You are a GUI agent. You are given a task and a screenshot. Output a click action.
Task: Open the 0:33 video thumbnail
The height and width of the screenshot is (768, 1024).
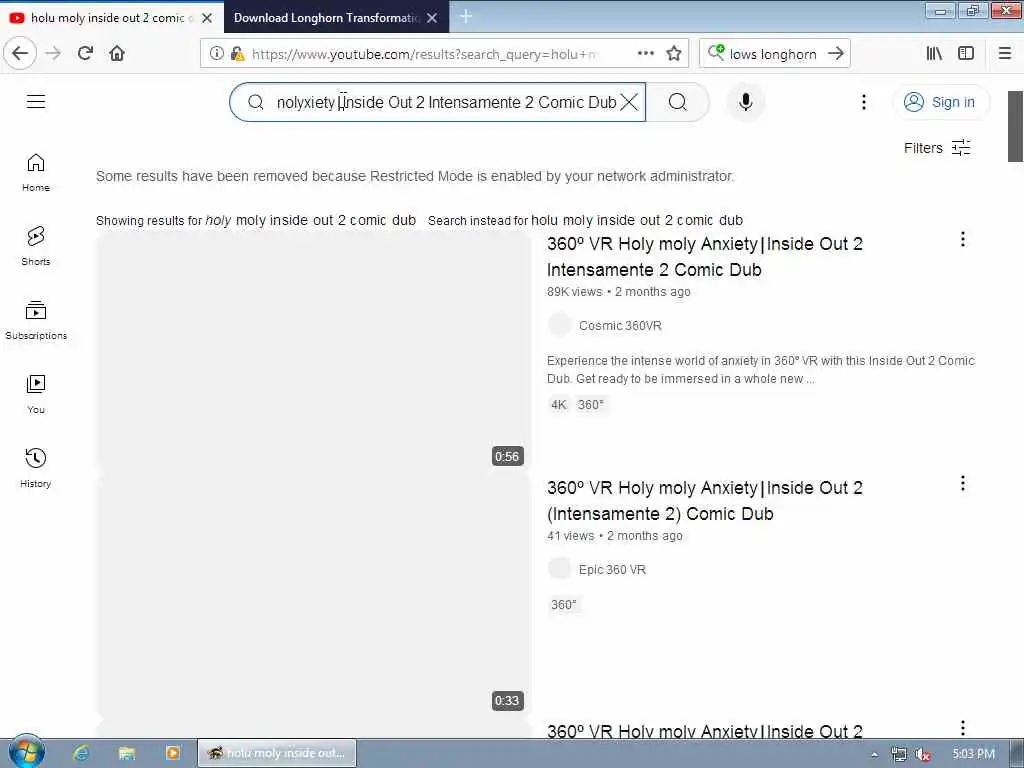point(313,595)
